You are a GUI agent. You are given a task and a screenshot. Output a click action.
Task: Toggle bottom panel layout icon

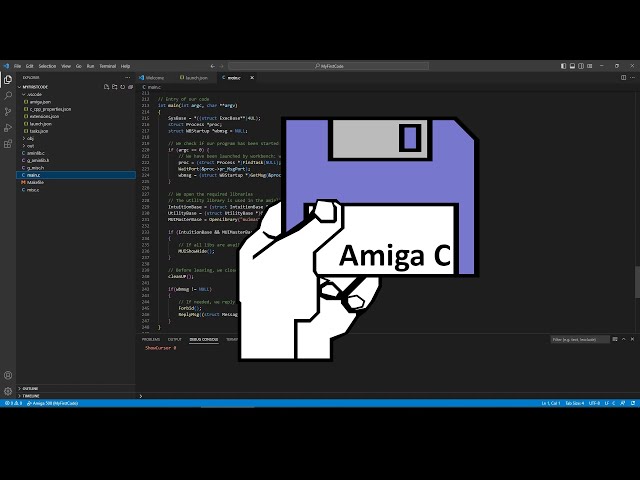point(572,66)
